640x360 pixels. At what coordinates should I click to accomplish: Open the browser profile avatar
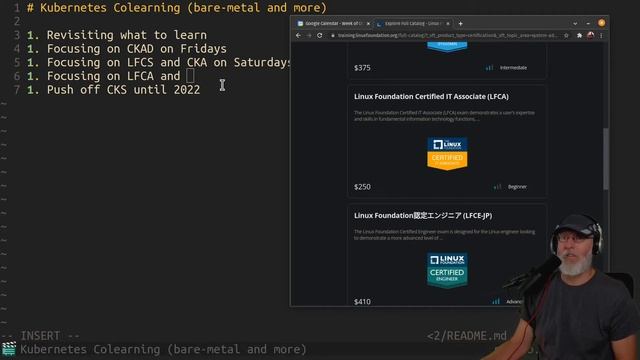(x=590, y=36)
